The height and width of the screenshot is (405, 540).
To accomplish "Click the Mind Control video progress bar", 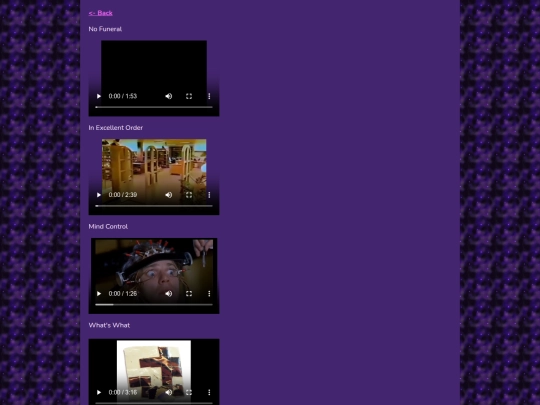I will (154, 305).
